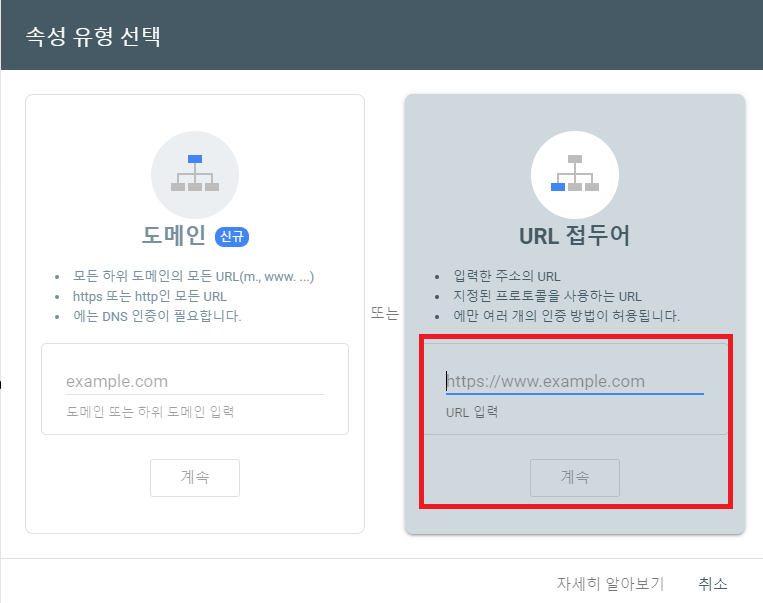Click the 도메인 또는 하위 도메인 입력 hint
This screenshot has width=763, height=603.
[x=150, y=412]
